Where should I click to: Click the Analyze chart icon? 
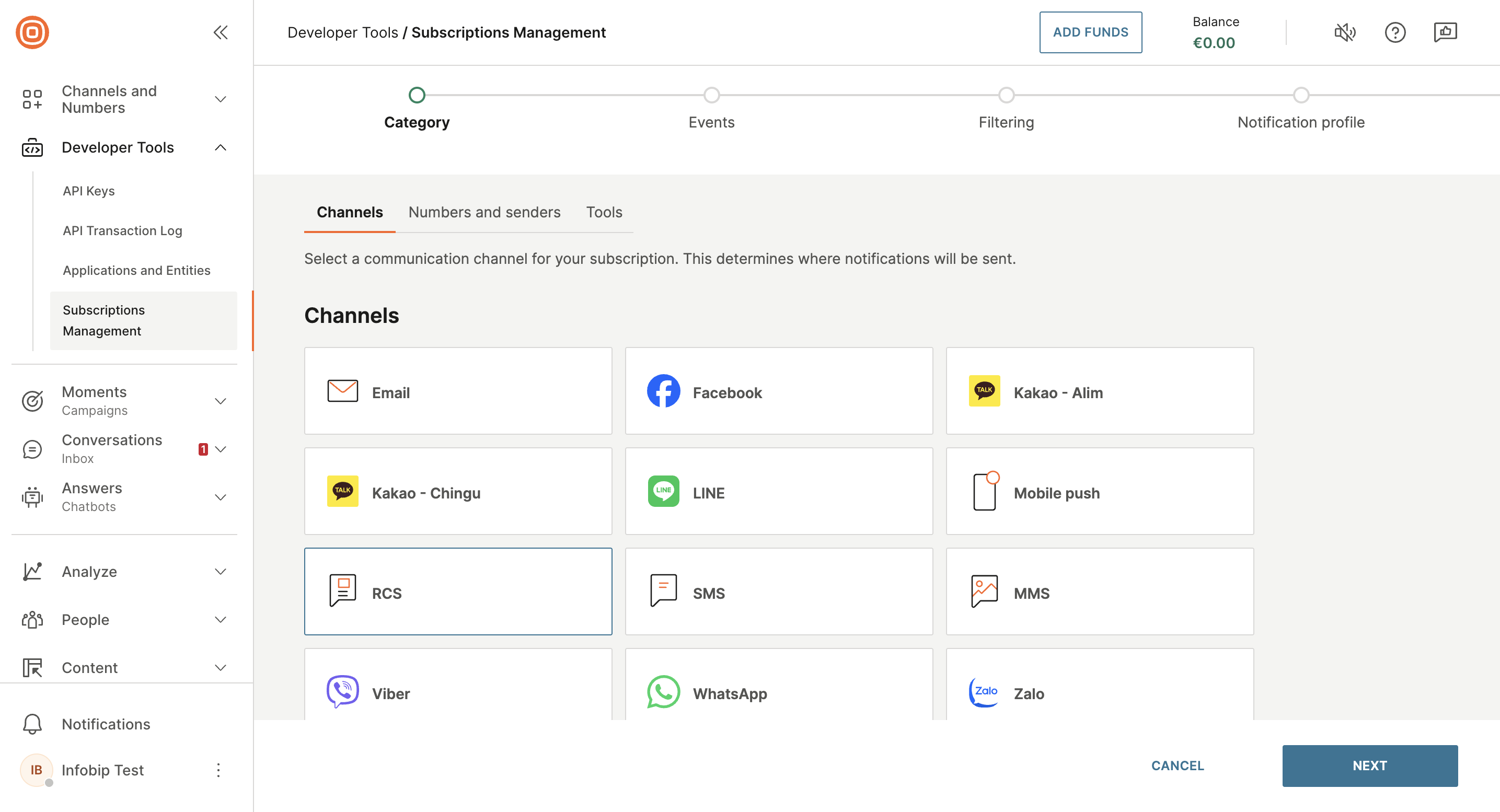(32, 572)
